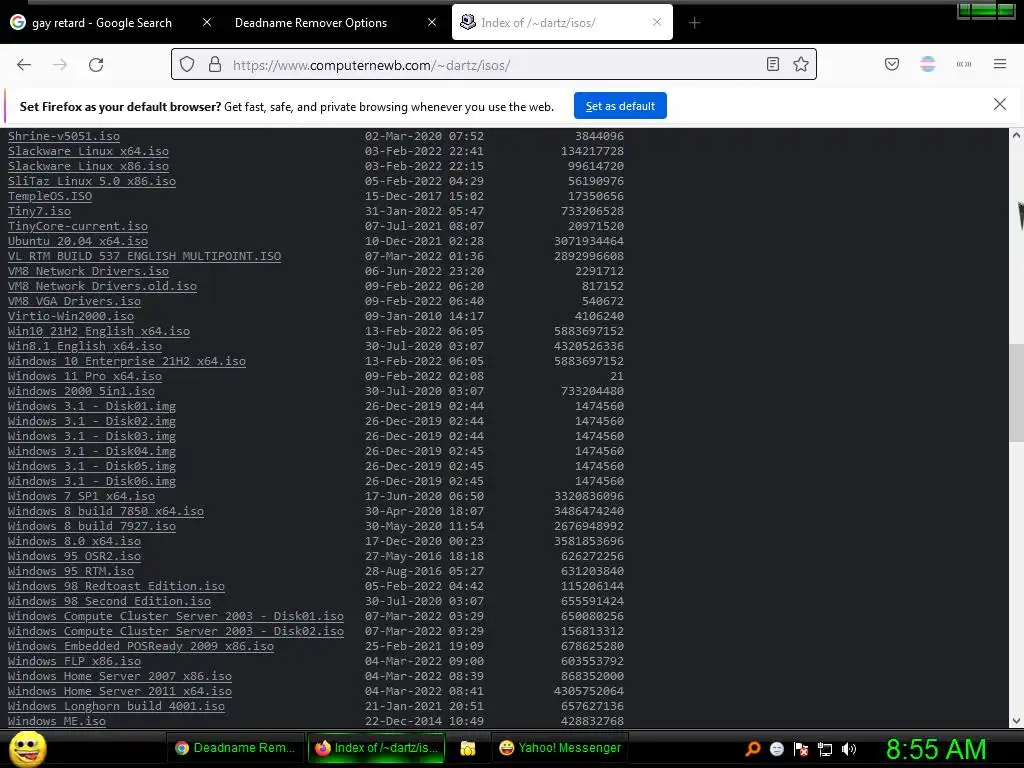Click the smiley face start button
Image resolution: width=1024 pixels, height=768 pixels.
pos(27,749)
